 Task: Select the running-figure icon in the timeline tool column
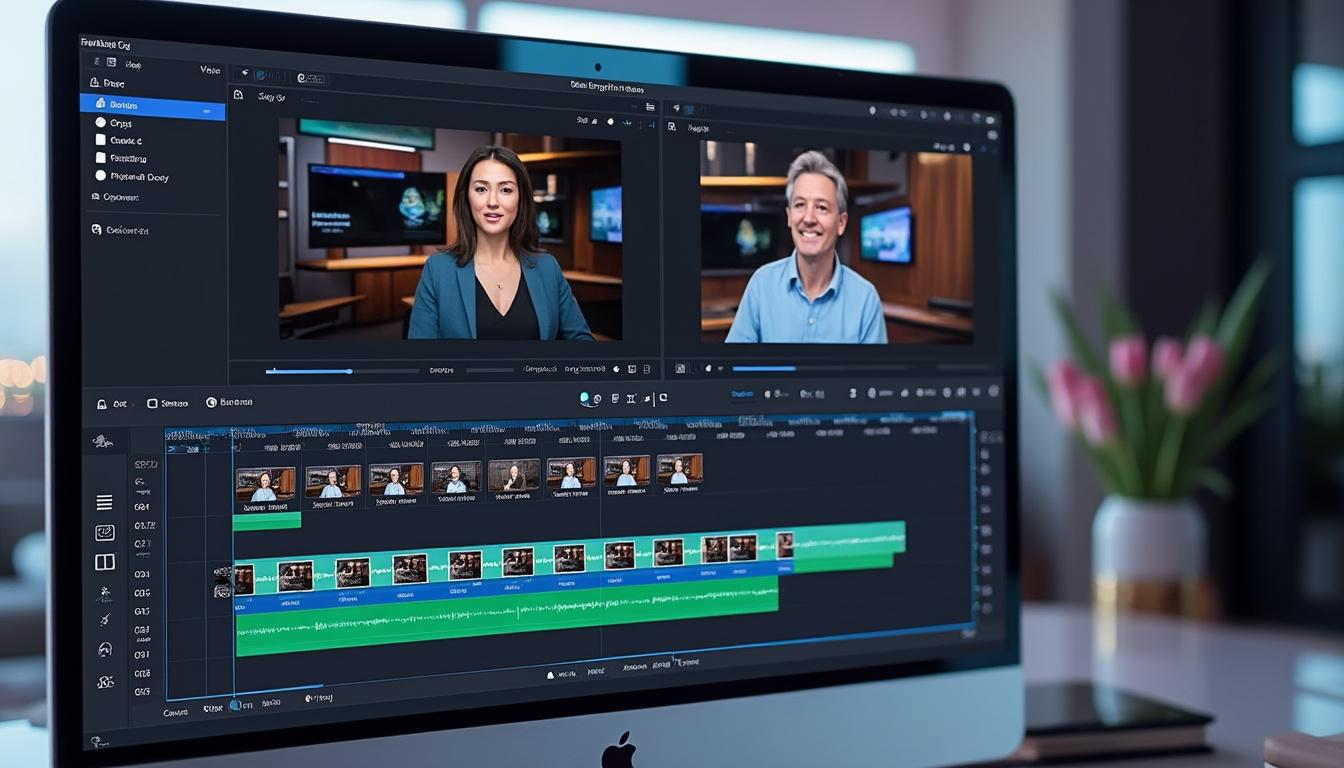(104, 593)
